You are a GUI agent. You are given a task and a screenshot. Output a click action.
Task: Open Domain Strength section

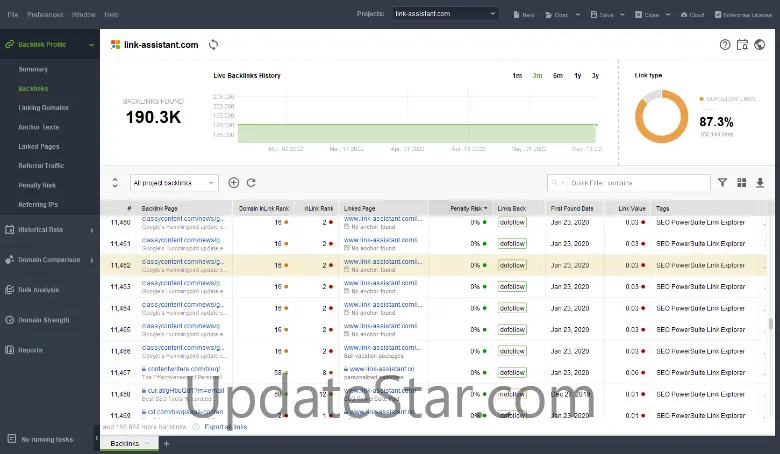50,320
